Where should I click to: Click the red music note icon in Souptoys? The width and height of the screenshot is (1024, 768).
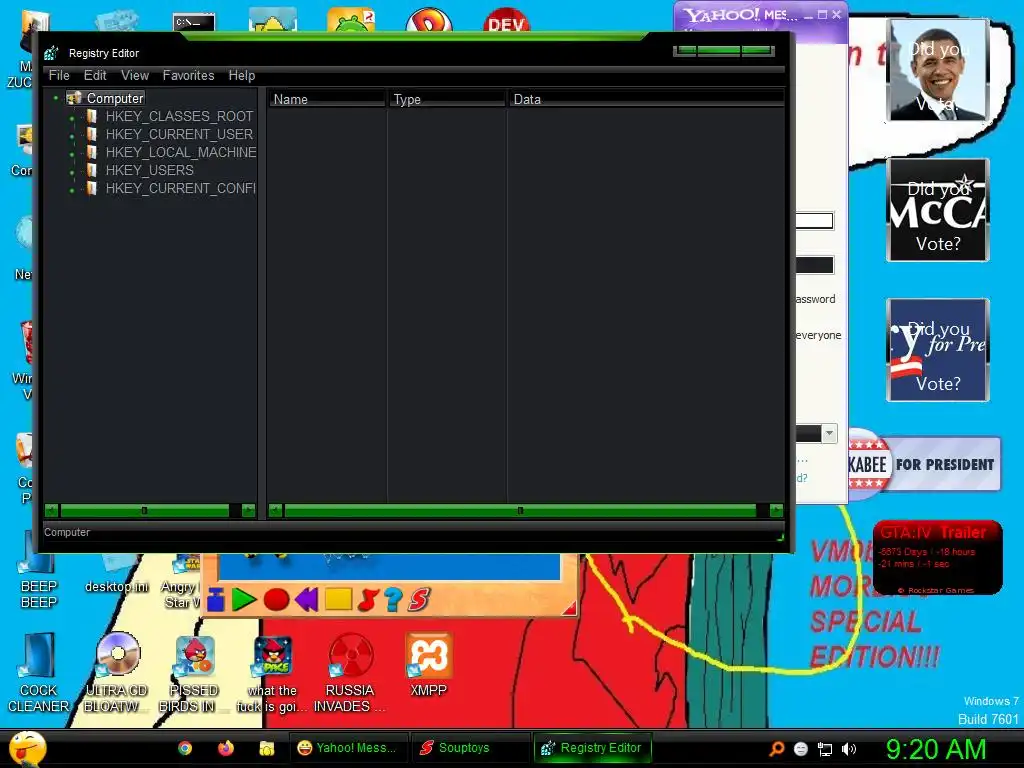coord(368,599)
